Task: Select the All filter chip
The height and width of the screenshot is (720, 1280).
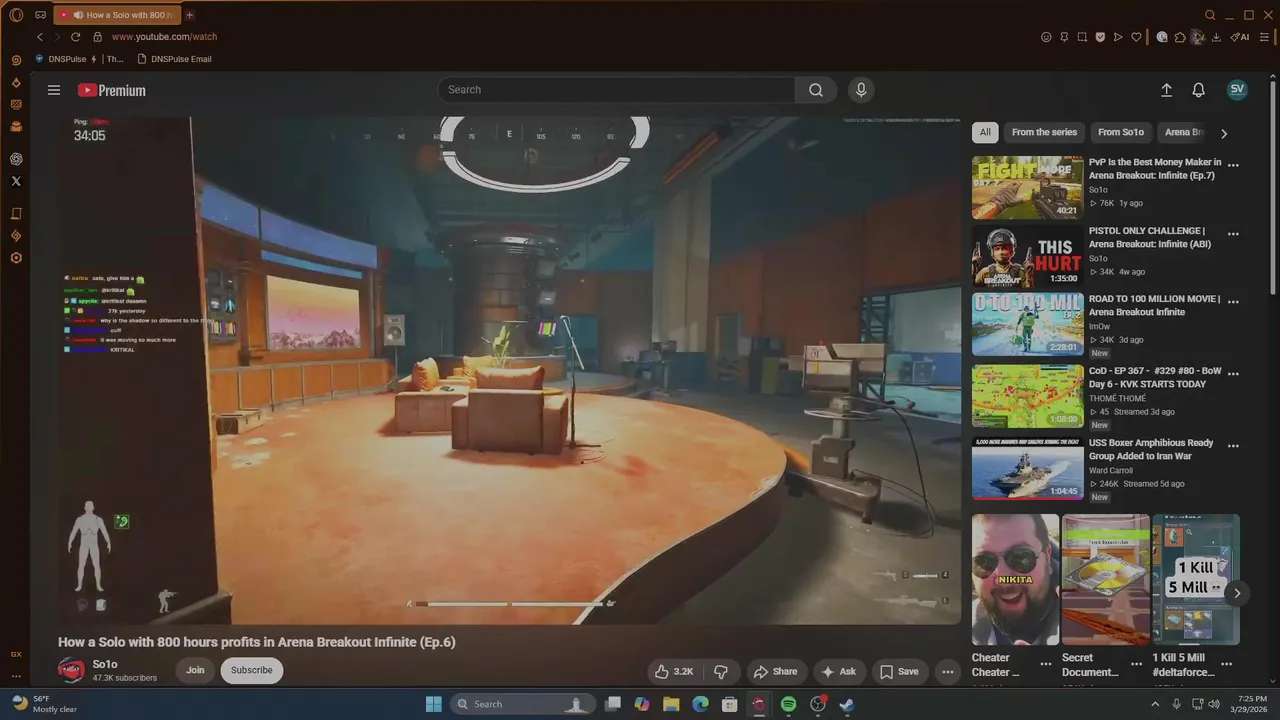Action: (x=985, y=132)
